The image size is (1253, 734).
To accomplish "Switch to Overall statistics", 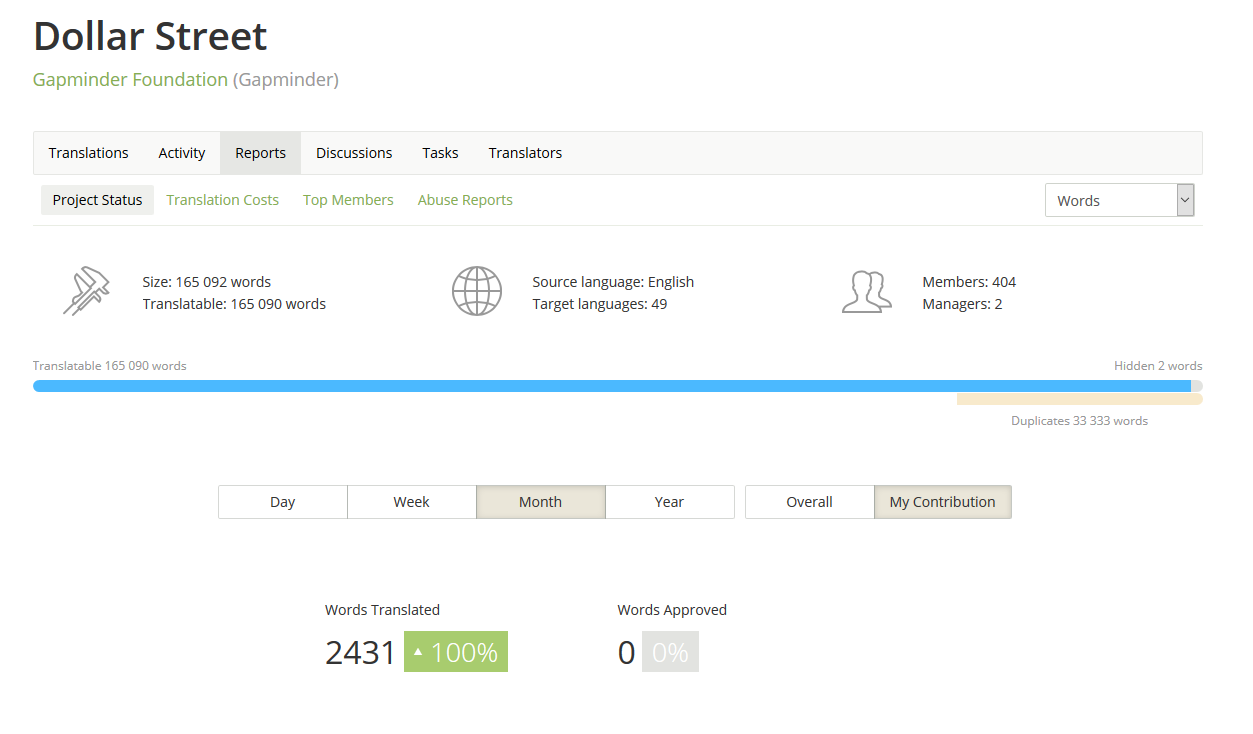I will click(809, 502).
